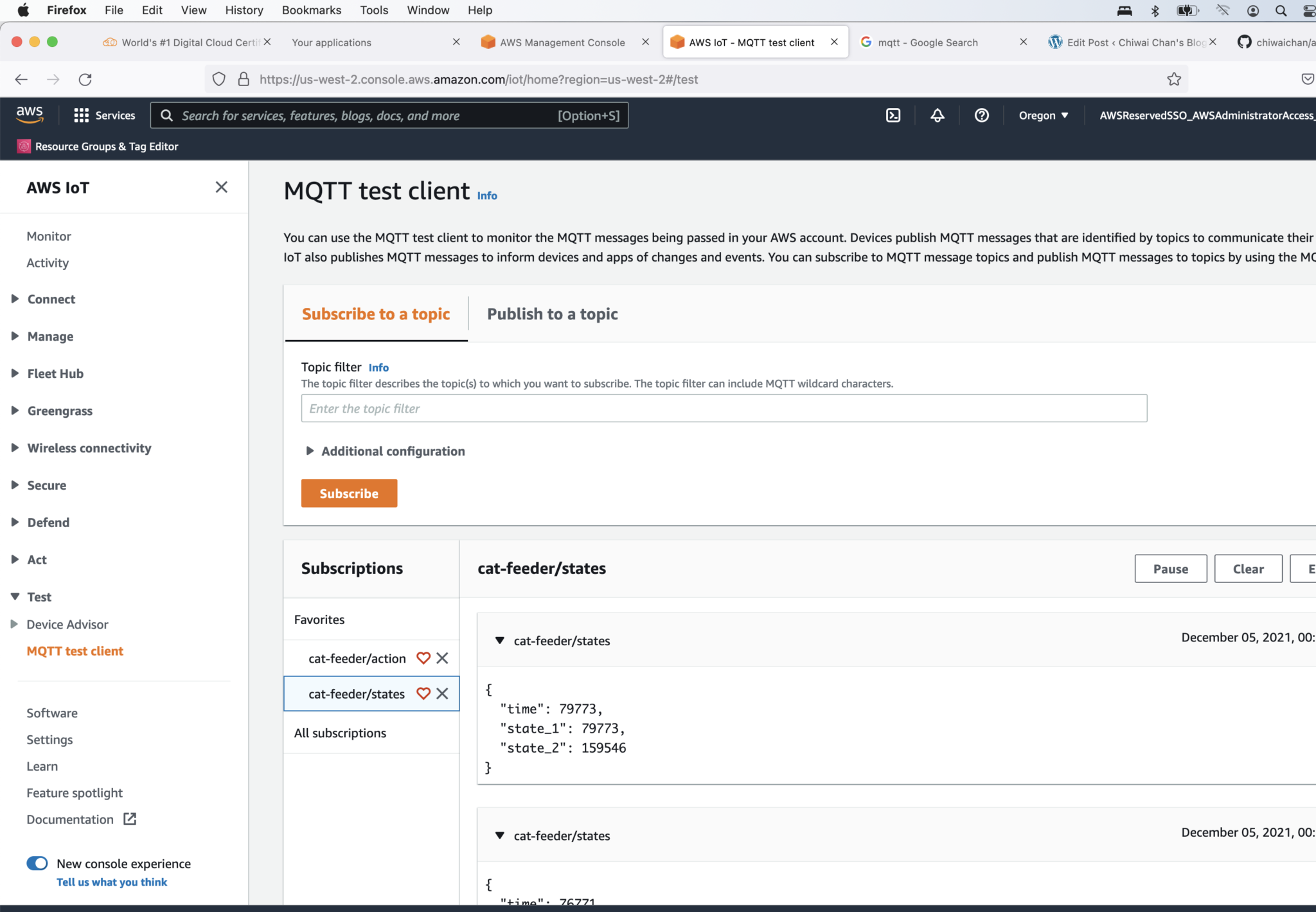Switch to Publish to a topic tab

click(553, 314)
